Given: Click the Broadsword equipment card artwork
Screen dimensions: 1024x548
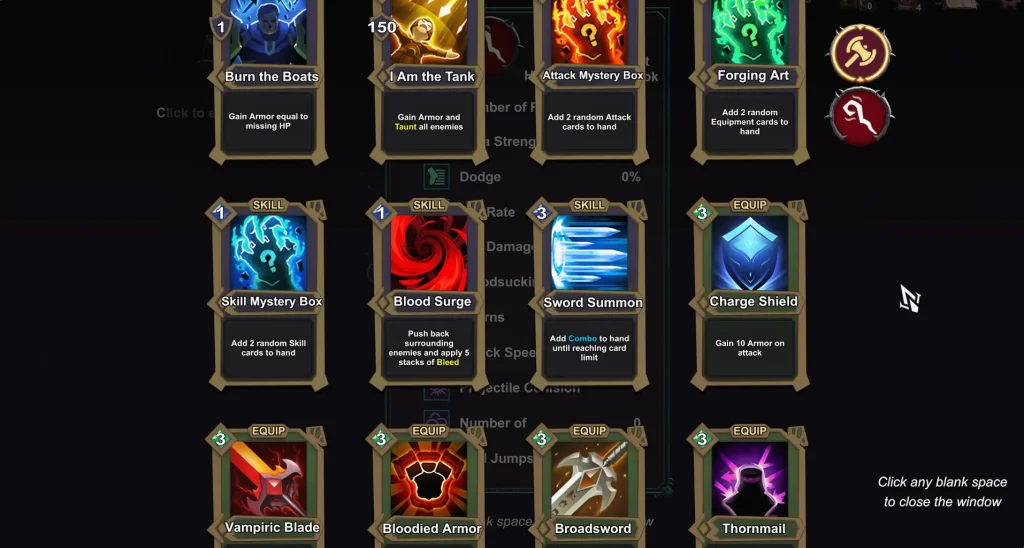Looking at the screenshot, I should point(589,479).
